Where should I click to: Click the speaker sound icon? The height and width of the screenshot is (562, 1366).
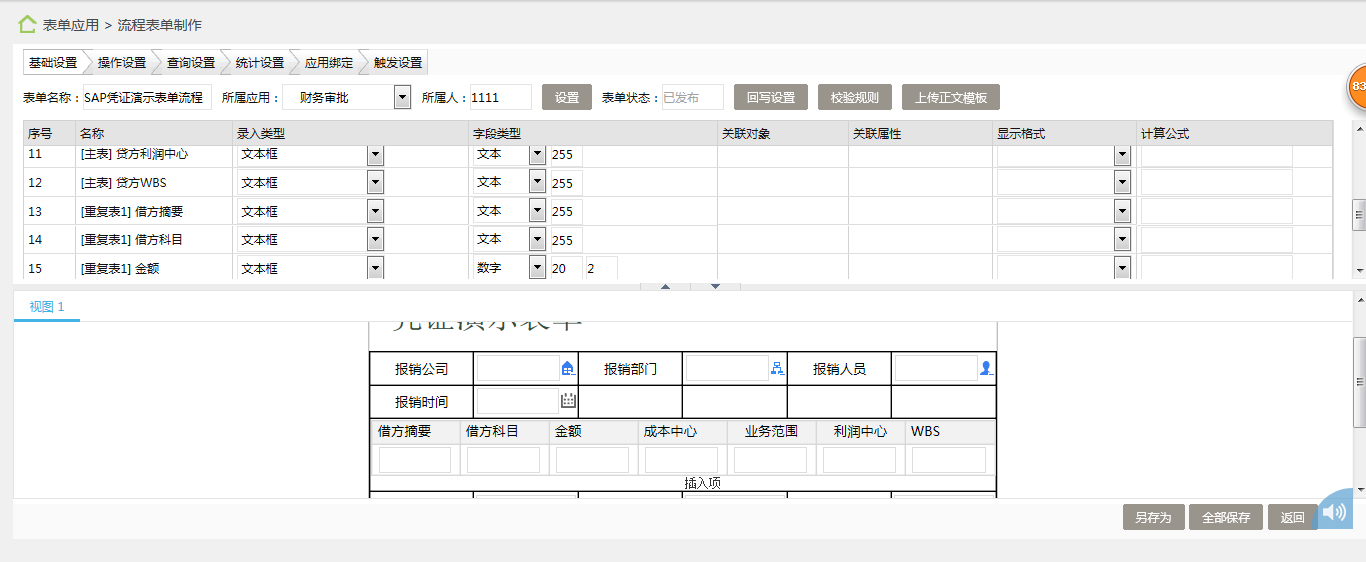point(1334,513)
